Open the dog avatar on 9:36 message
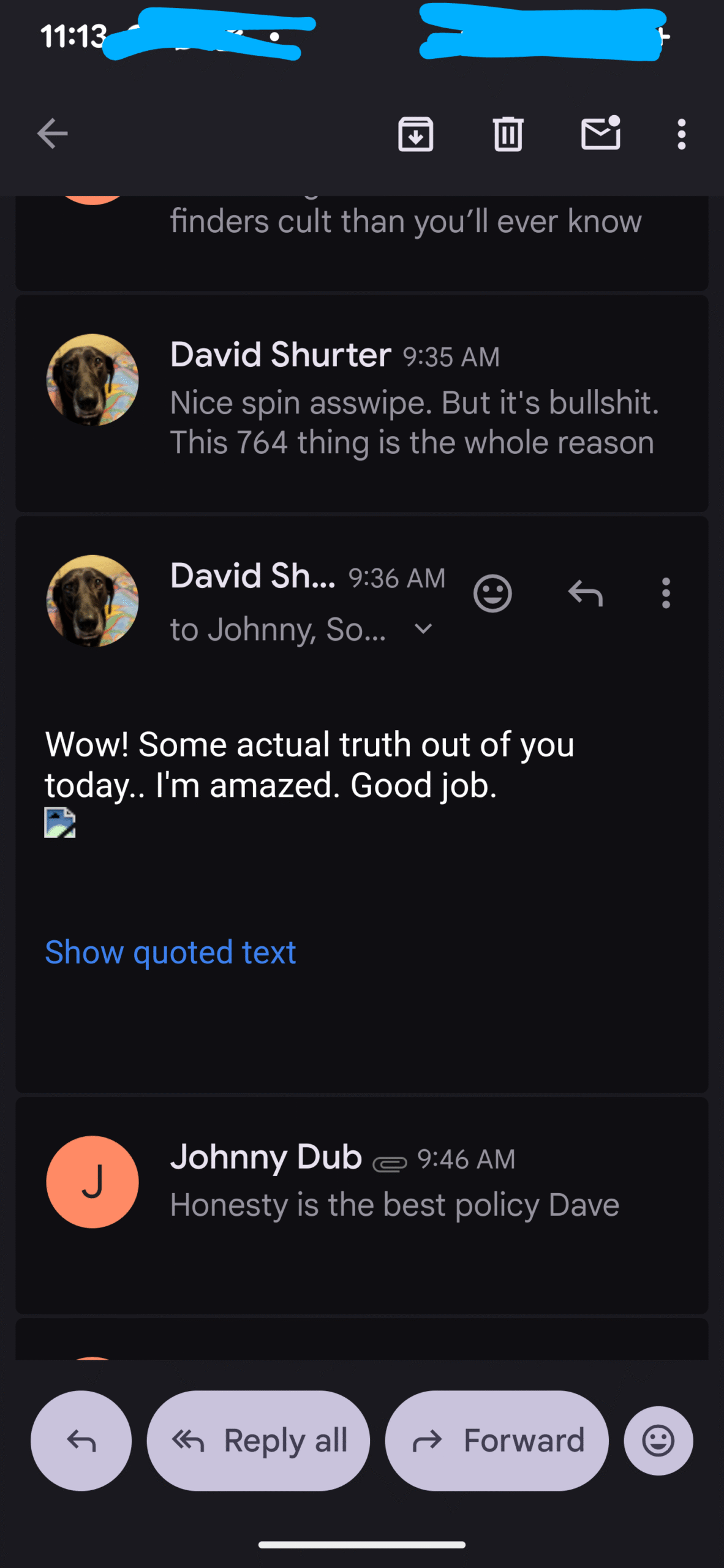 point(92,601)
